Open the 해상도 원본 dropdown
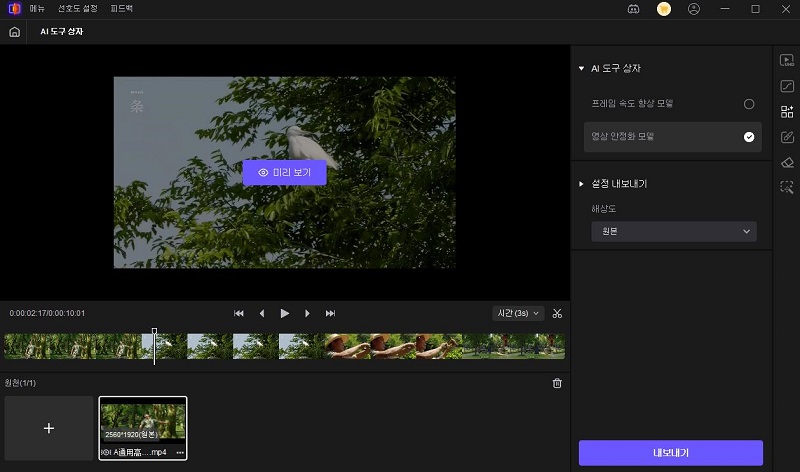The width and height of the screenshot is (800, 472). point(673,231)
